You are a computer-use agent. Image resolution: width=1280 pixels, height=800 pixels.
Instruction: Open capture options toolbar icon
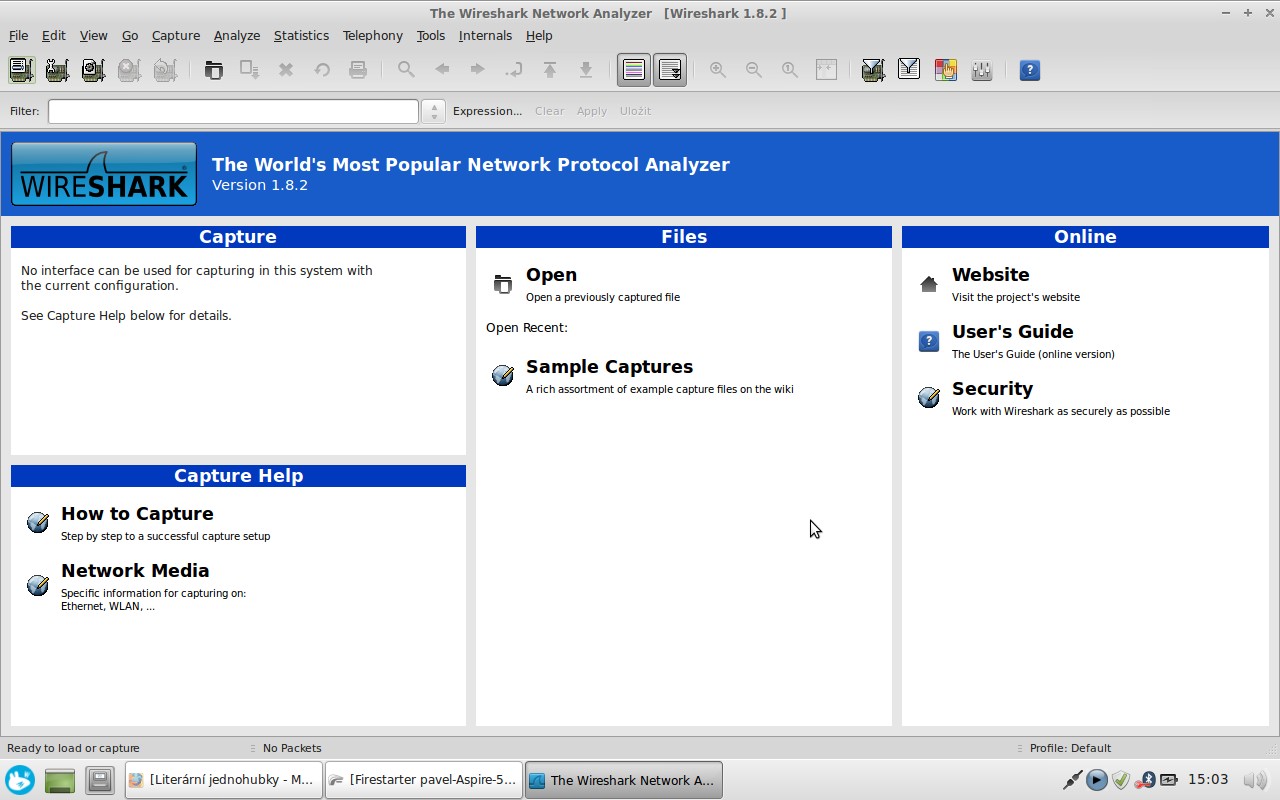[57, 70]
